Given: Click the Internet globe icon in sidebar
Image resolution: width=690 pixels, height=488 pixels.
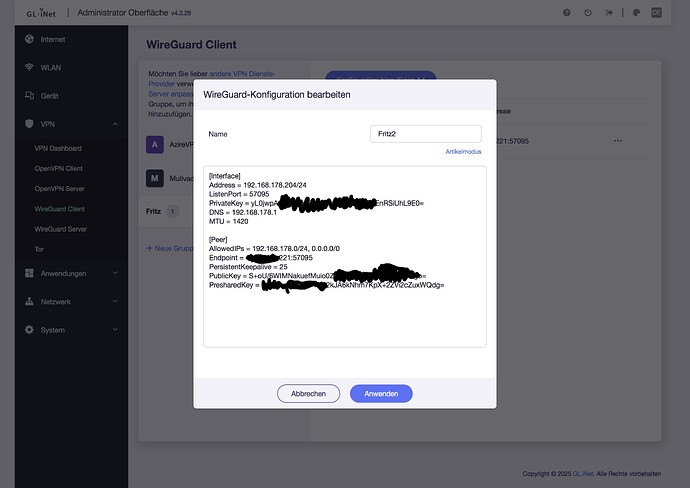Looking at the screenshot, I should coord(29,39).
